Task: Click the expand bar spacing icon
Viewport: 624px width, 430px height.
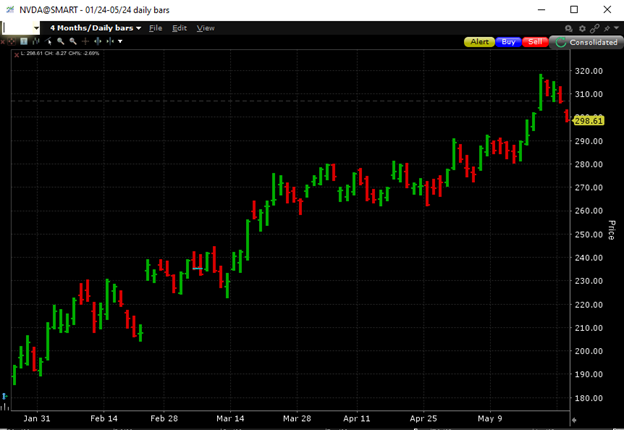Action: click(98, 41)
